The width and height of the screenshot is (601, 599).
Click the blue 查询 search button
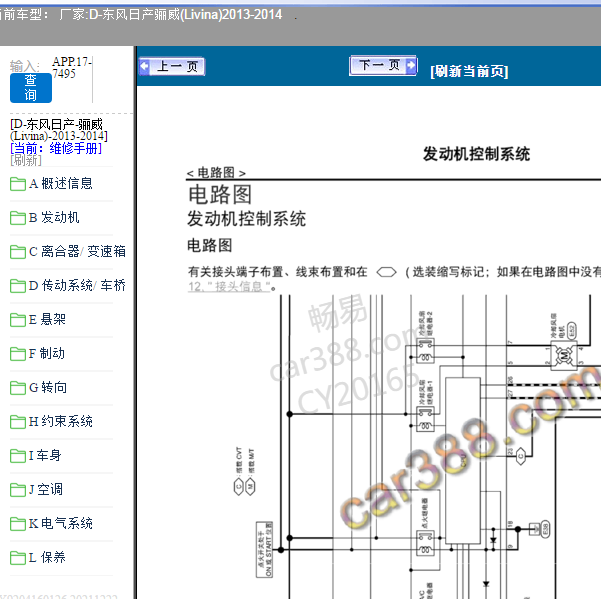tap(31, 88)
